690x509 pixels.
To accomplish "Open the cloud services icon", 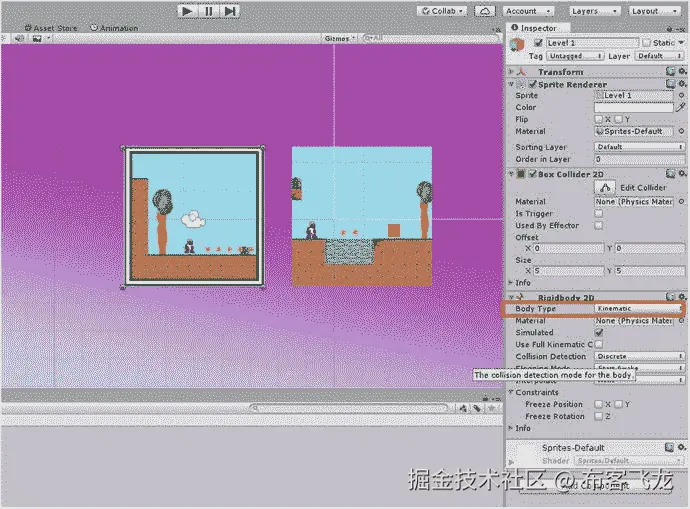I will point(484,11).
